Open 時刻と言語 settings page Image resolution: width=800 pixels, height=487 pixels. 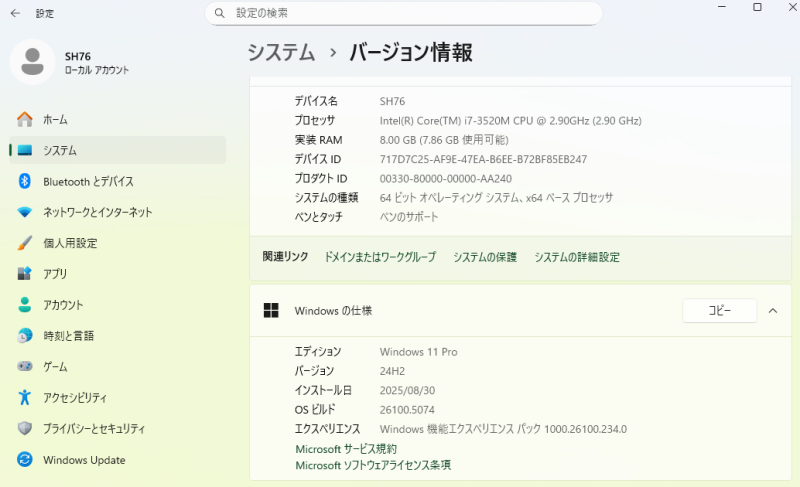[x=69, y=336]
